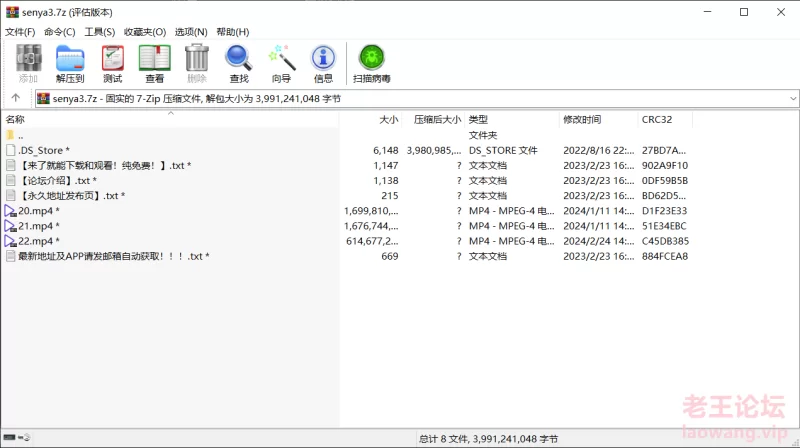Click CRC32 value C45DB385
The width and height of the screenshot is (800, 448).
click(665, 241)
